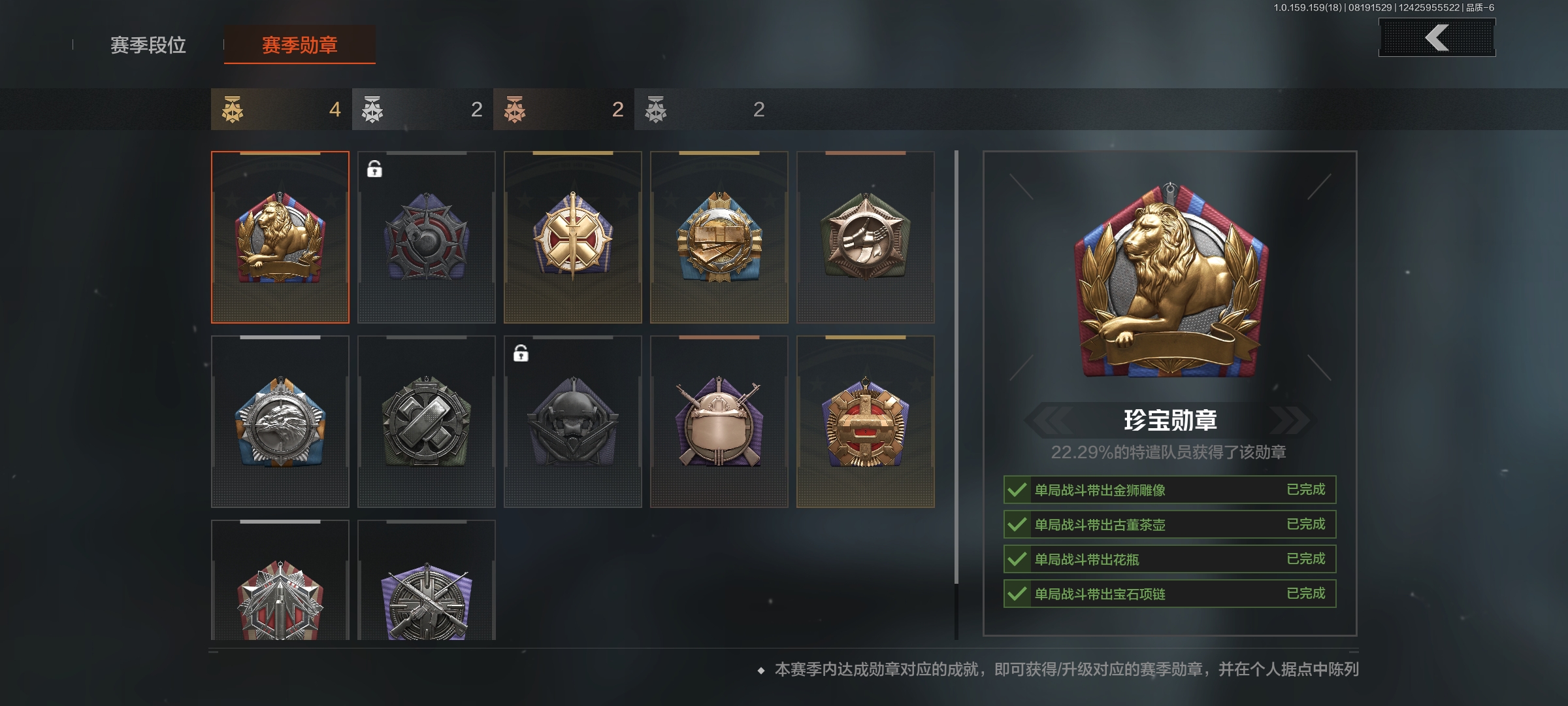The width and height of the screenshot is (1568, 706).
Task: Click the checkmark for 单局战斗带出花瓶
Action: 1017,559
